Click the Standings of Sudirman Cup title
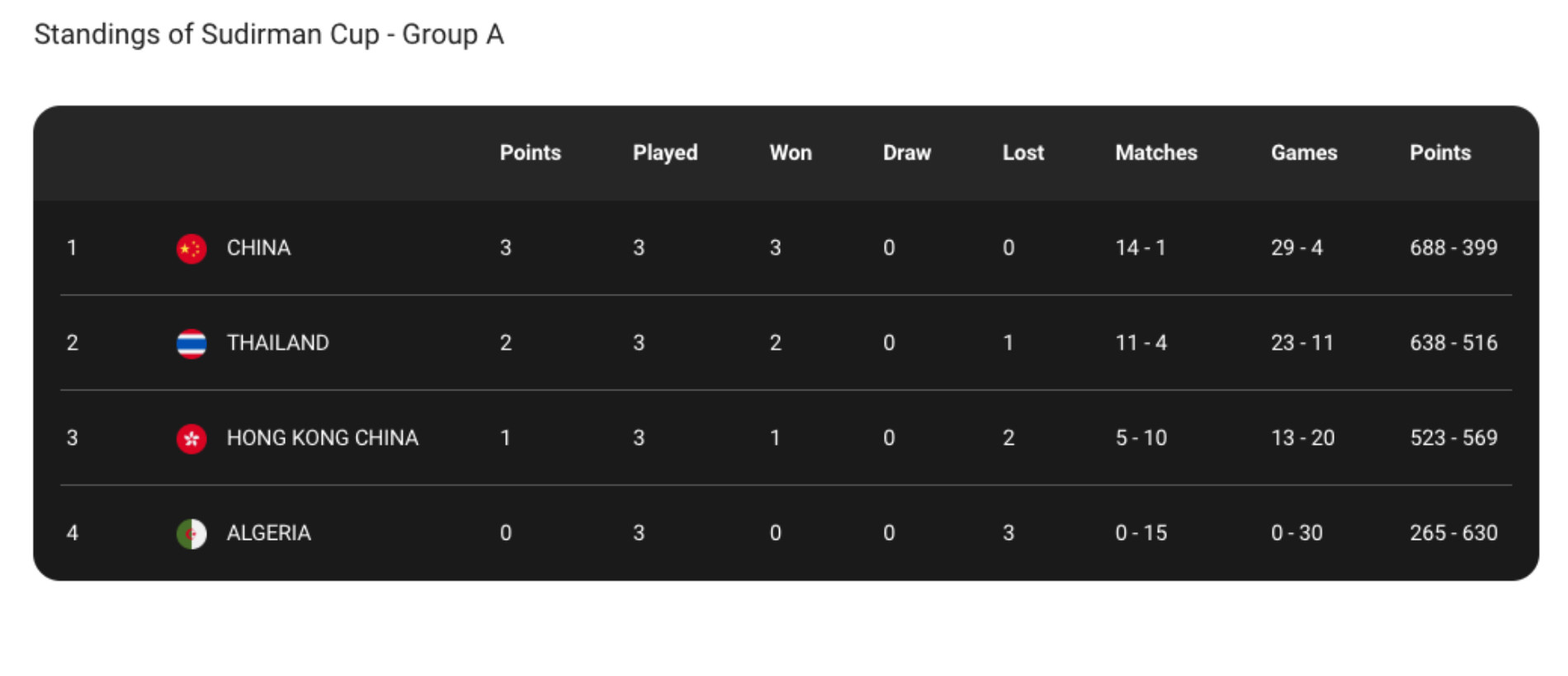The height and width of the screenshot is (676, 1568). tap(269, 35)
